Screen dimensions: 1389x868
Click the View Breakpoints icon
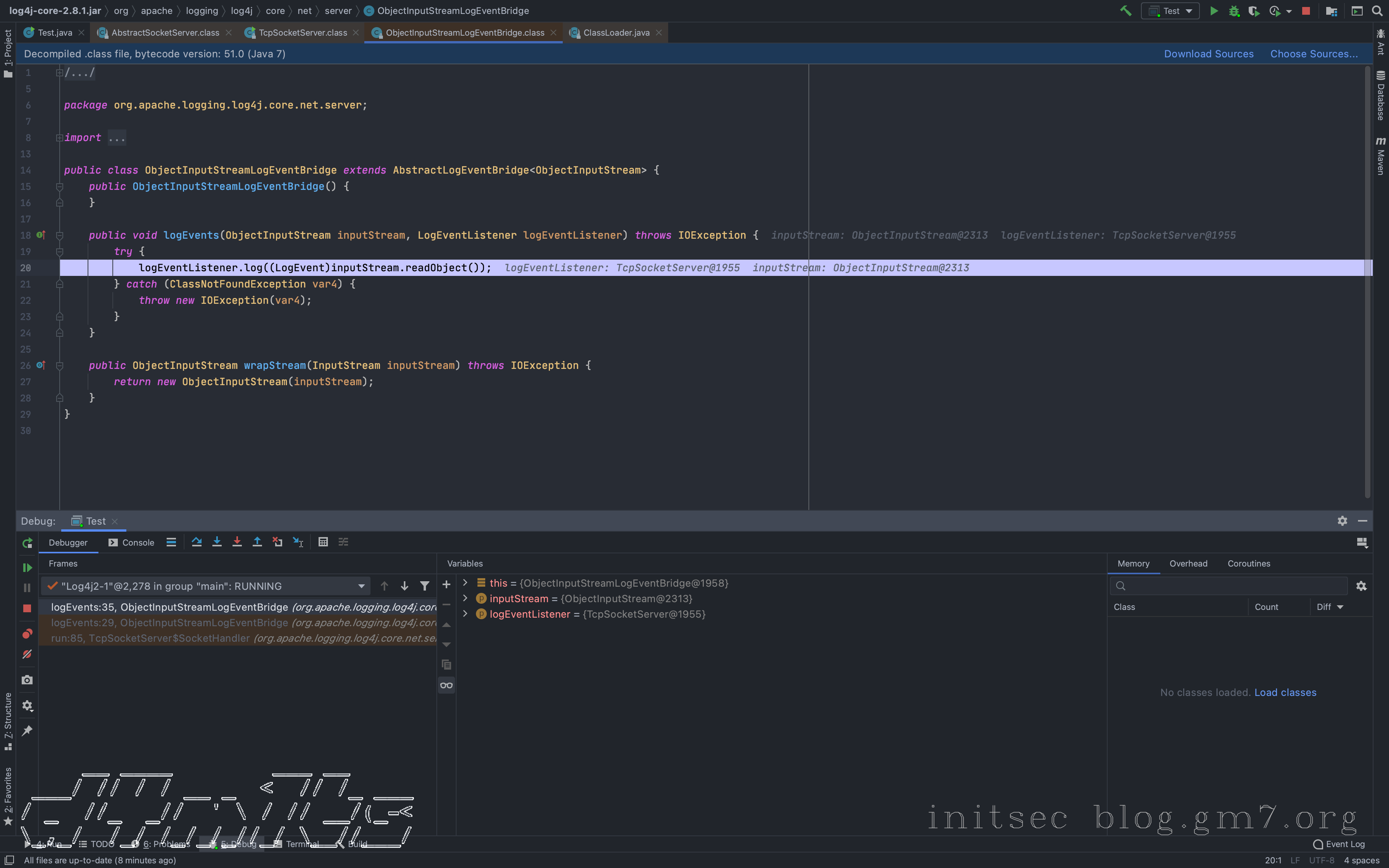click(x=27, y=633)
